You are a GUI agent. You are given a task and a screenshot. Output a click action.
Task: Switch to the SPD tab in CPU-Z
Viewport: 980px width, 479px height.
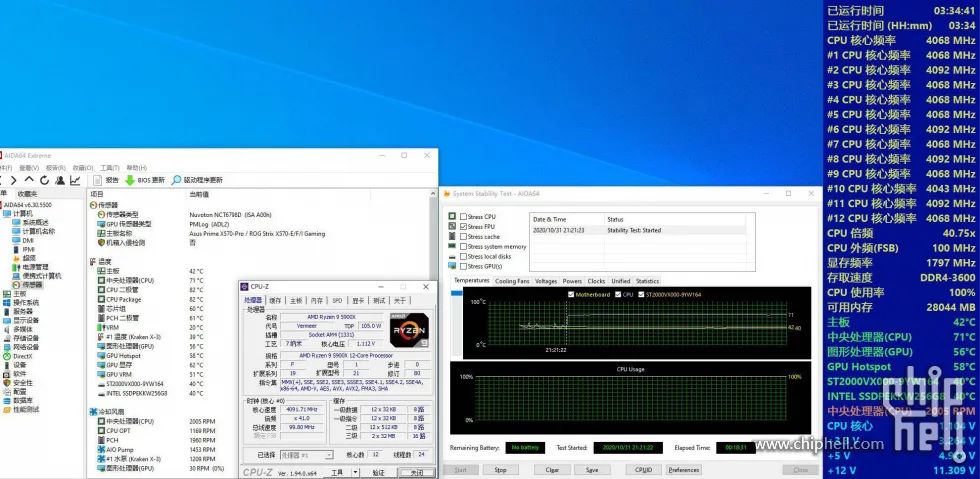[337, 301]
